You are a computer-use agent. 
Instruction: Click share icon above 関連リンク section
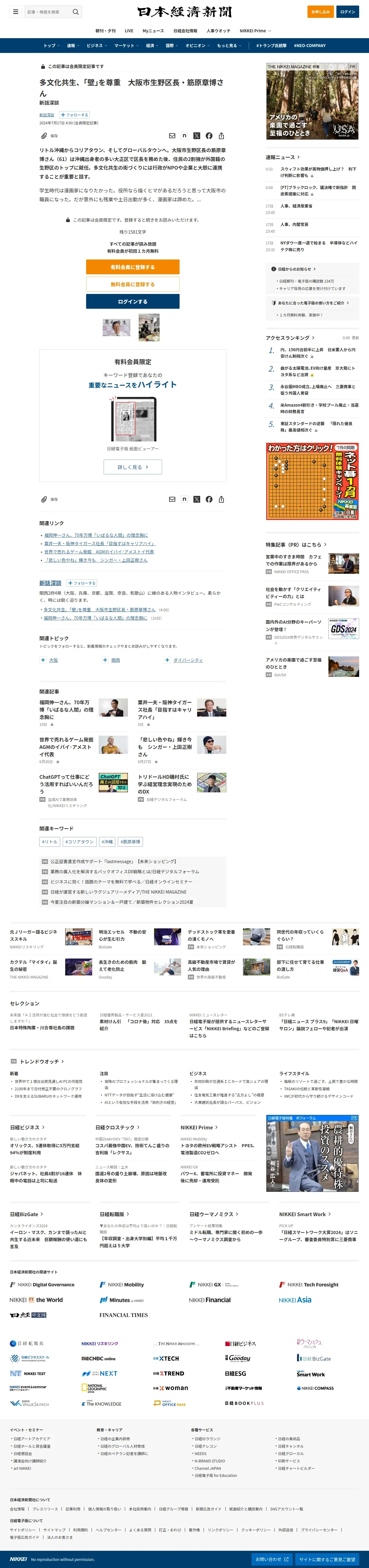click(x=221, y=499)
